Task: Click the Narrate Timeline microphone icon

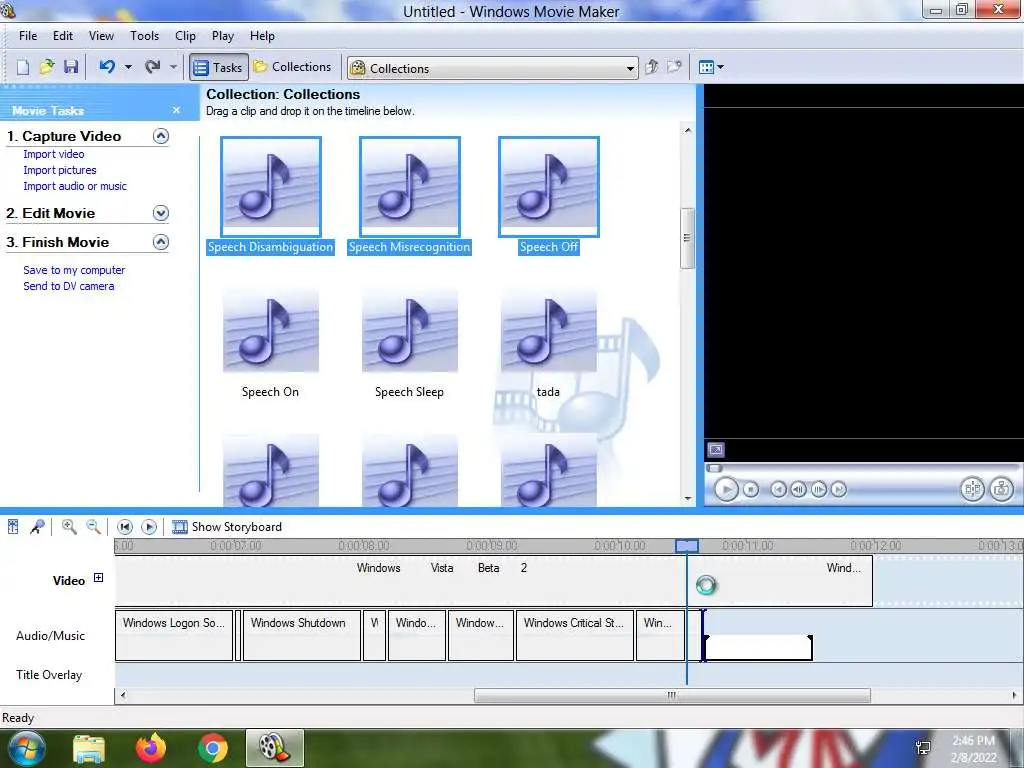Action: tap(37, 526)
